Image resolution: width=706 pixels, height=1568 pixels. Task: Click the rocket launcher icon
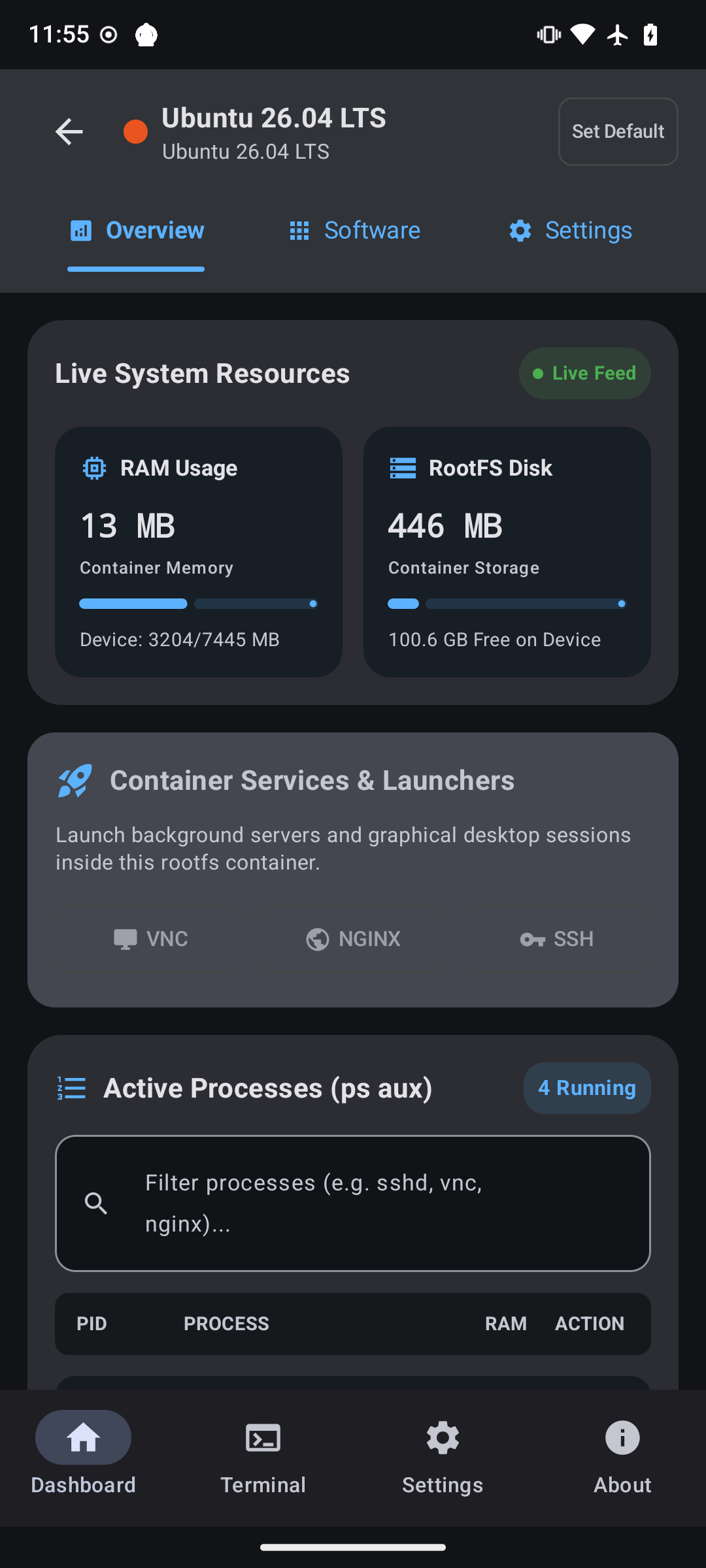(x=75, y=781)
